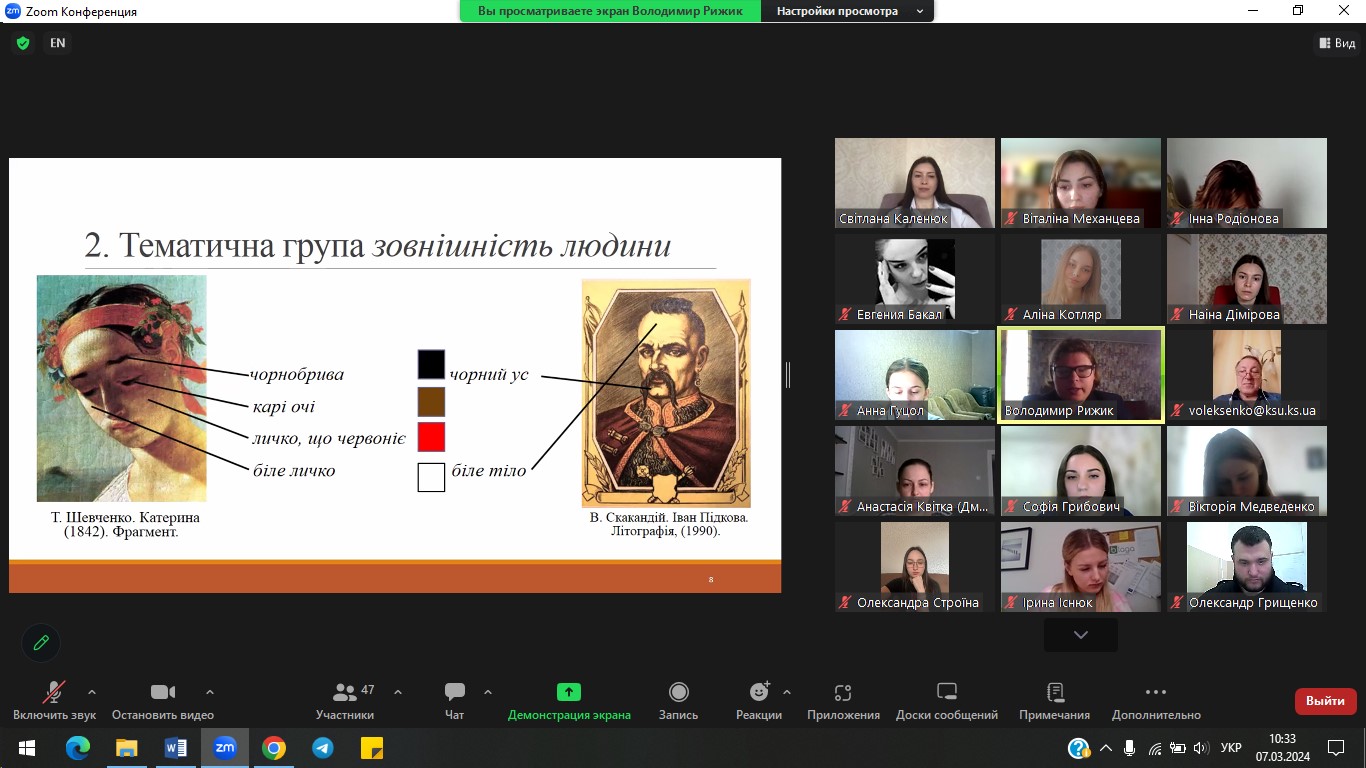Click the Демонстрация экрана share button

coord(569,701)
